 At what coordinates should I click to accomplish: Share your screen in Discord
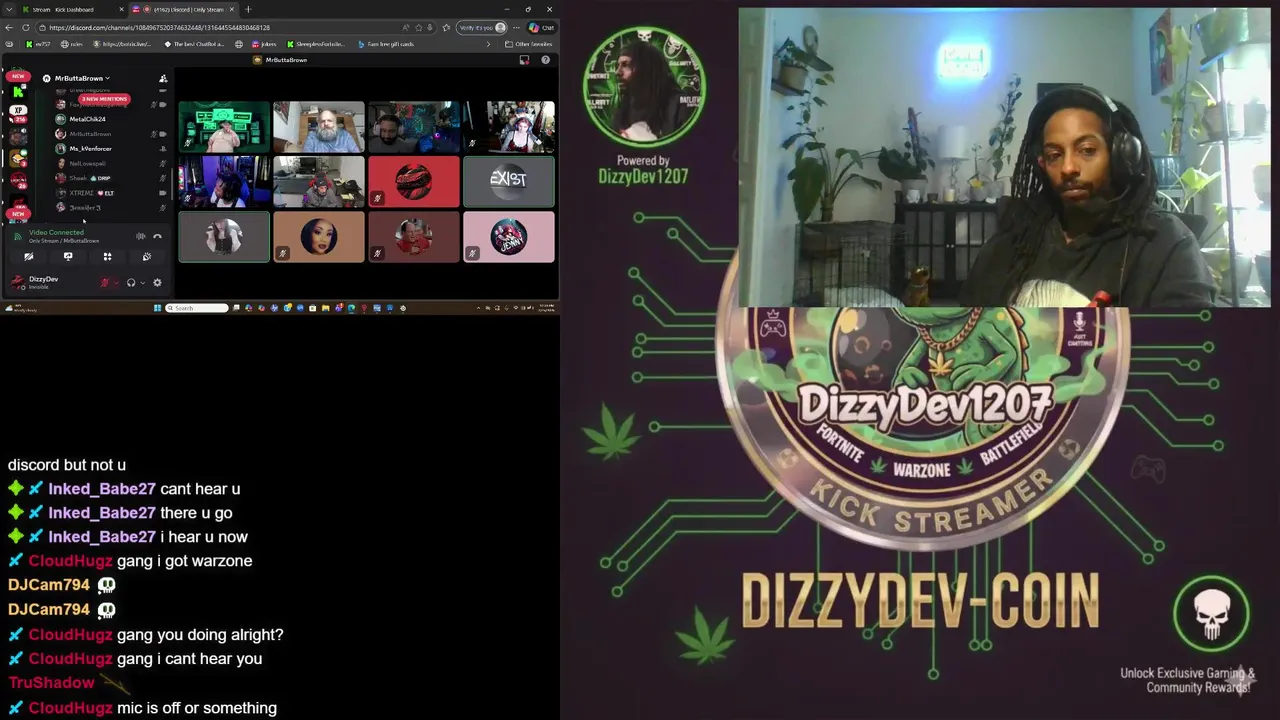point(68,257)
